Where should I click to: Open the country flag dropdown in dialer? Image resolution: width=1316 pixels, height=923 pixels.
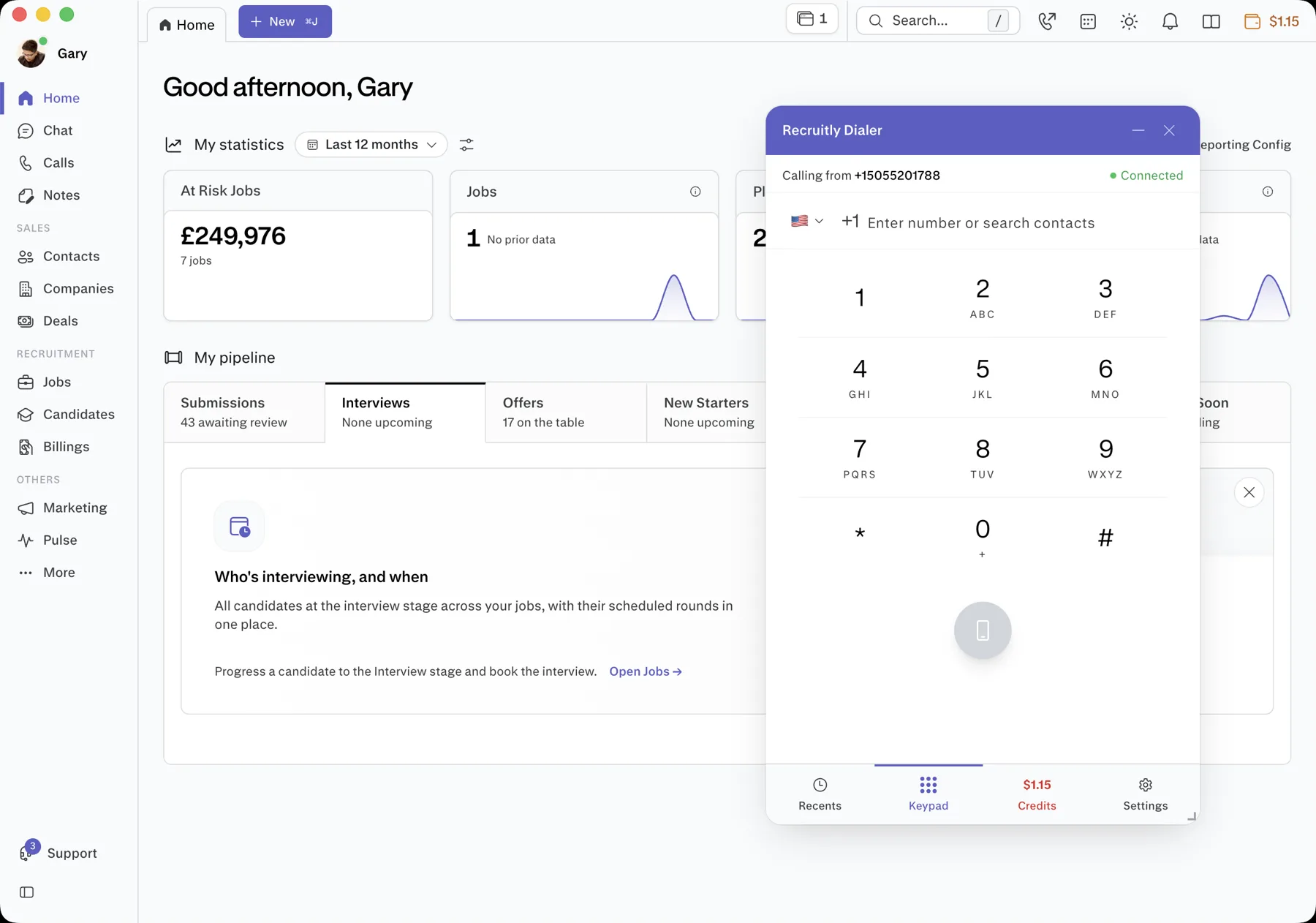[807, 221]
